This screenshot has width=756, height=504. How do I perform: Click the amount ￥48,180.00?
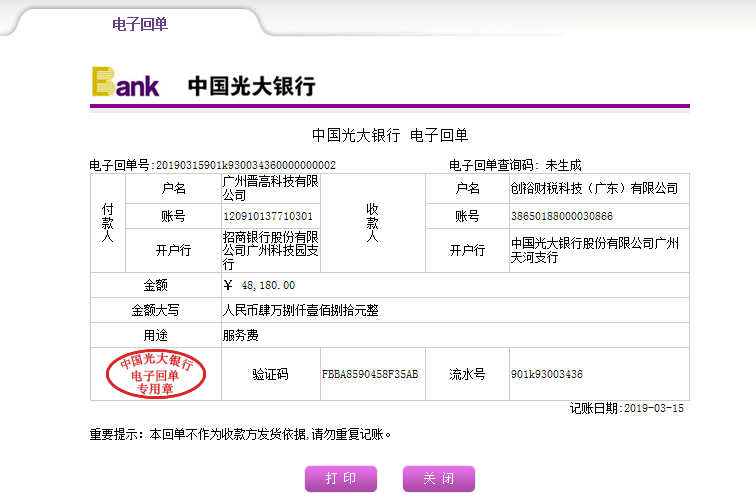tap(259, 285)
